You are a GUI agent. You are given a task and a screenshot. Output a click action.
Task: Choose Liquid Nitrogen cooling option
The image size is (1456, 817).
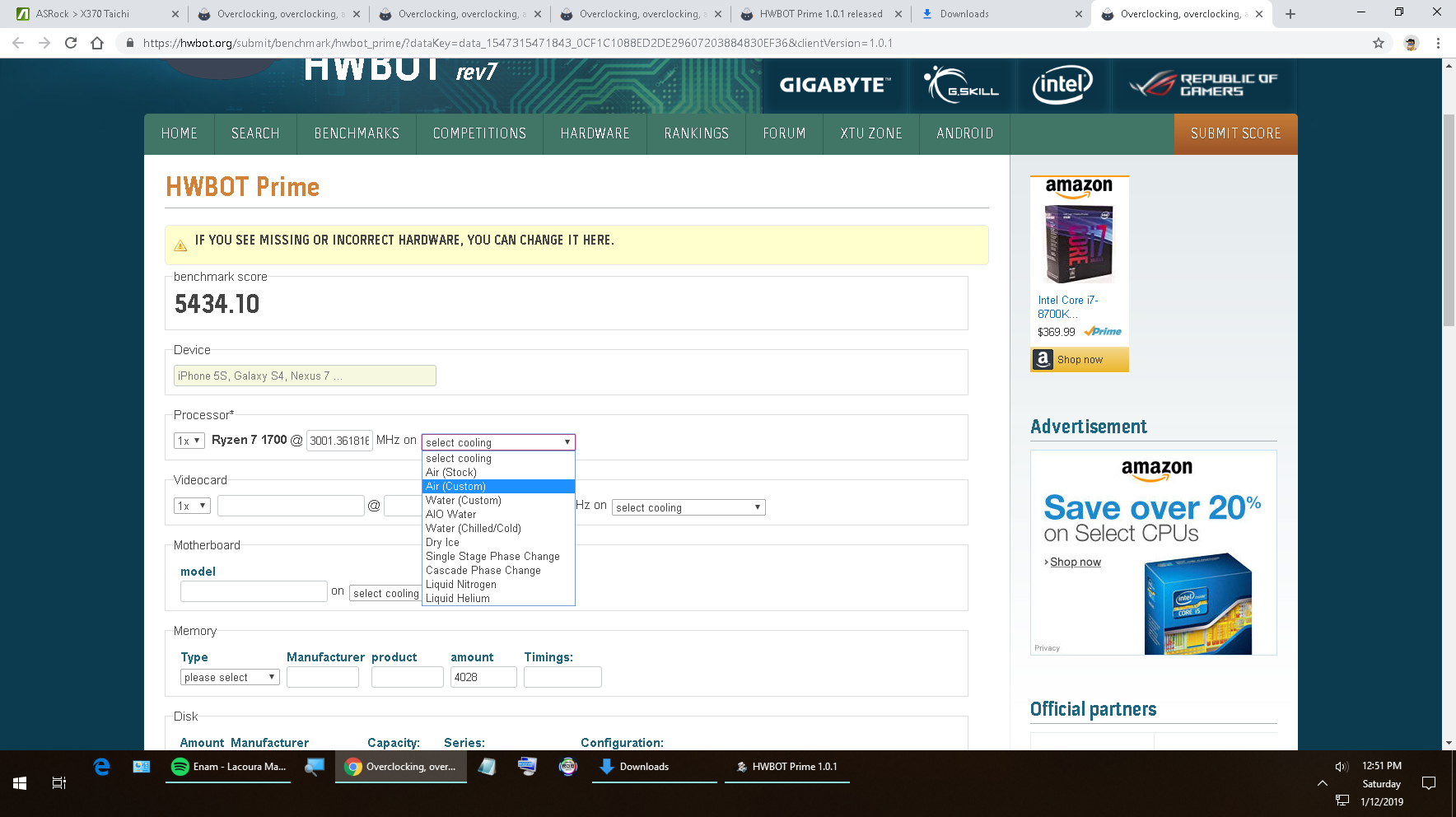pyautogui.click(x=498, y=585)
